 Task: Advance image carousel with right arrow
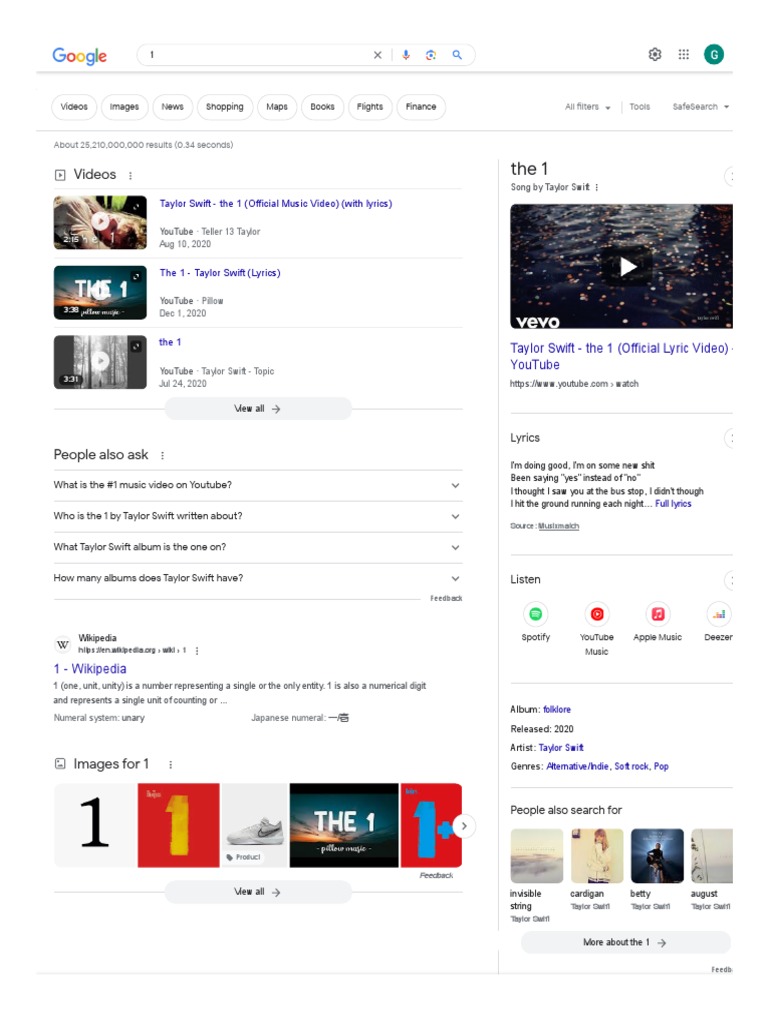point(464,826)
